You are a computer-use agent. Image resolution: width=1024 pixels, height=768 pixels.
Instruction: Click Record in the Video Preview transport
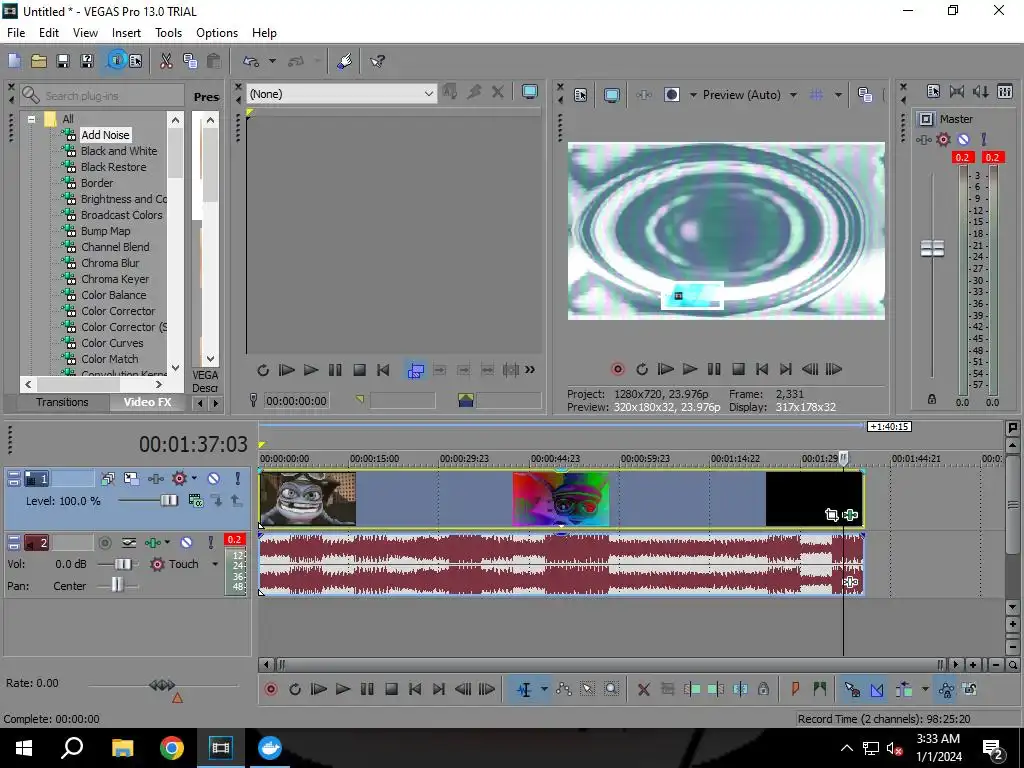[618, 369]
